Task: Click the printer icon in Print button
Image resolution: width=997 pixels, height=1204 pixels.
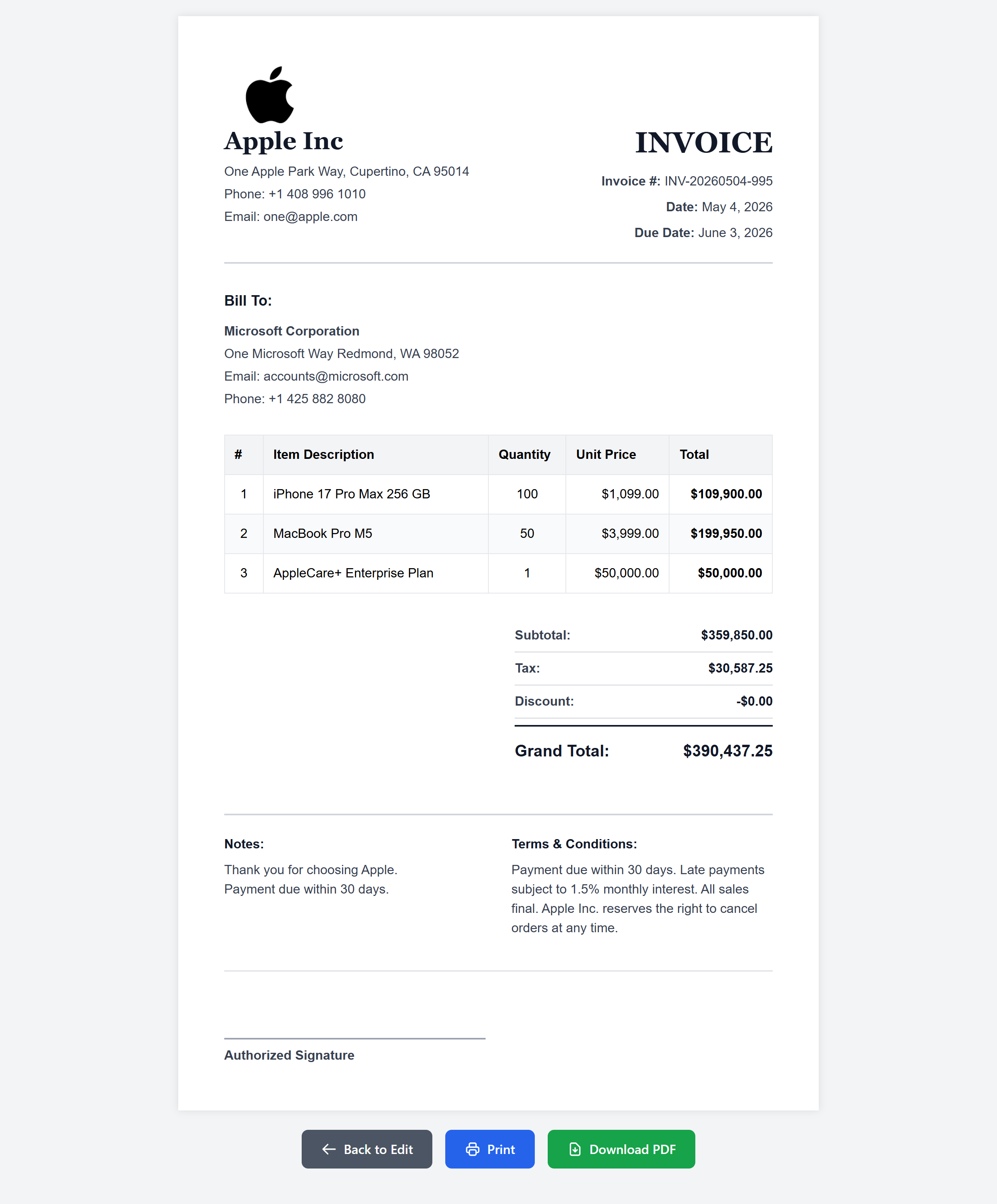Action: pos(472,1149)
